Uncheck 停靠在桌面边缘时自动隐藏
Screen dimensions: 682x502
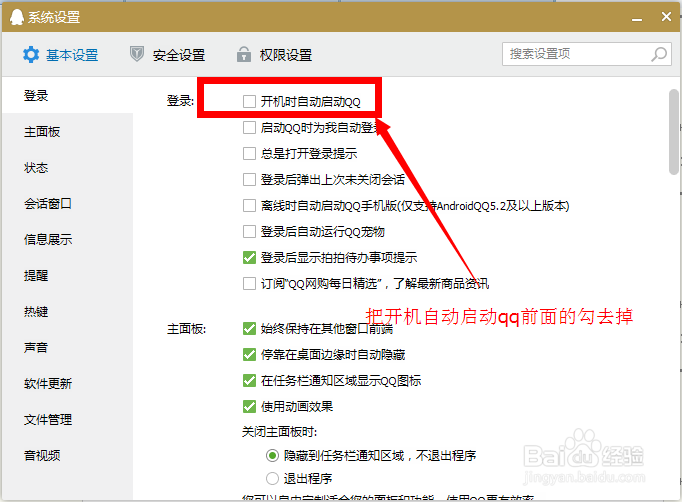249,355
